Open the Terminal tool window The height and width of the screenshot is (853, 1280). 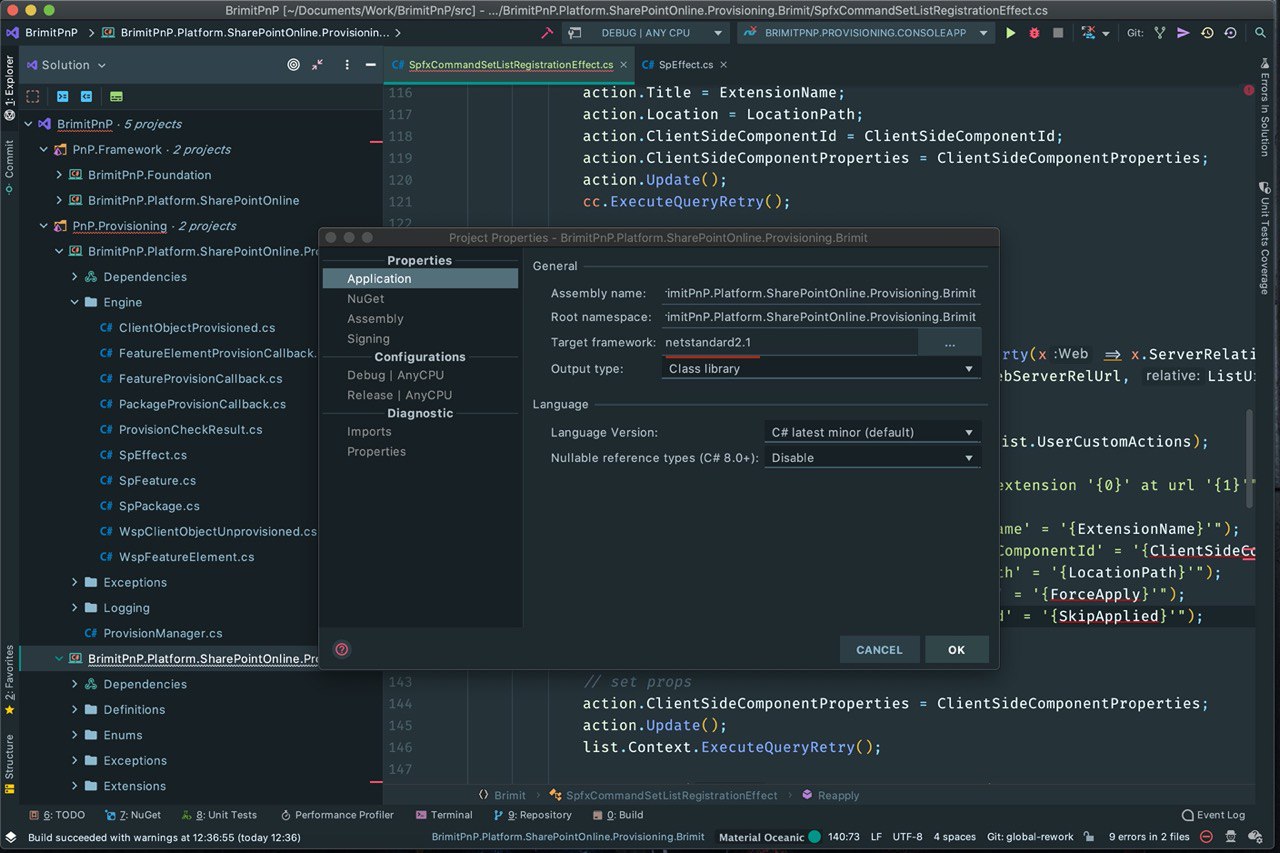(x=443, y=815)
